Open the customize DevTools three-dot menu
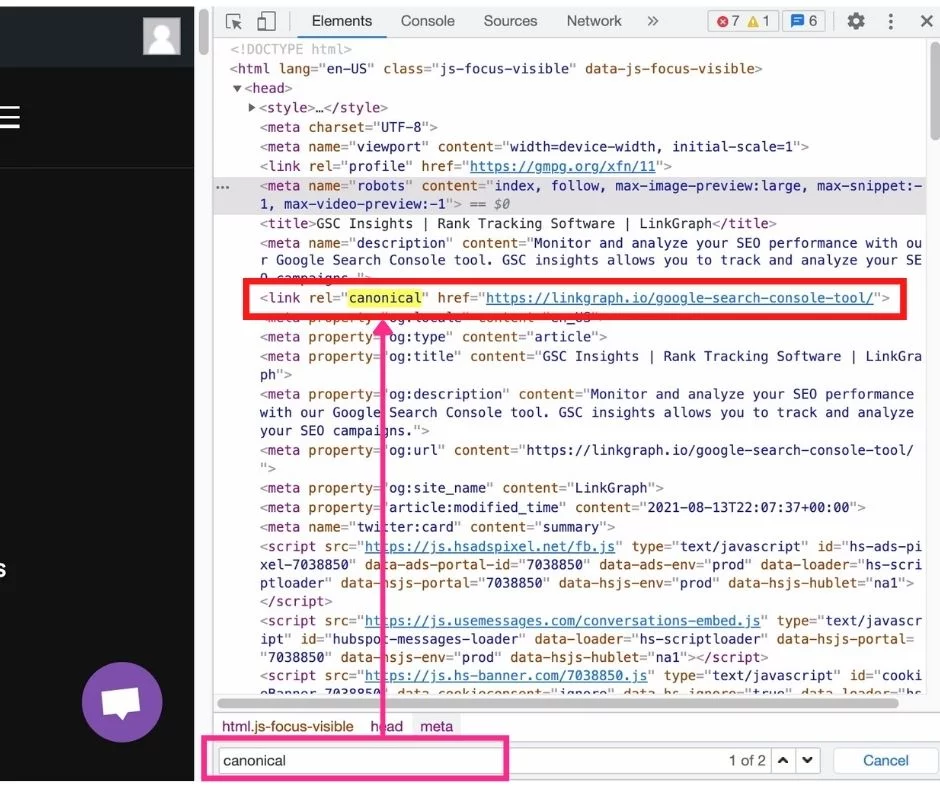Screen dimensions: 940x788 (x=891, y=20)
